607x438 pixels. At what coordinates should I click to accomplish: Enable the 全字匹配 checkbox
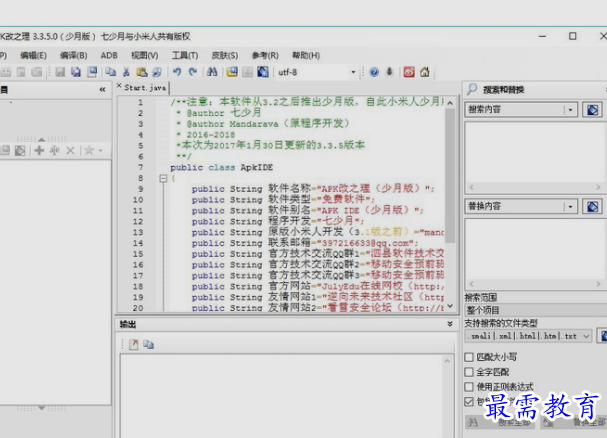tap(469, 372)
